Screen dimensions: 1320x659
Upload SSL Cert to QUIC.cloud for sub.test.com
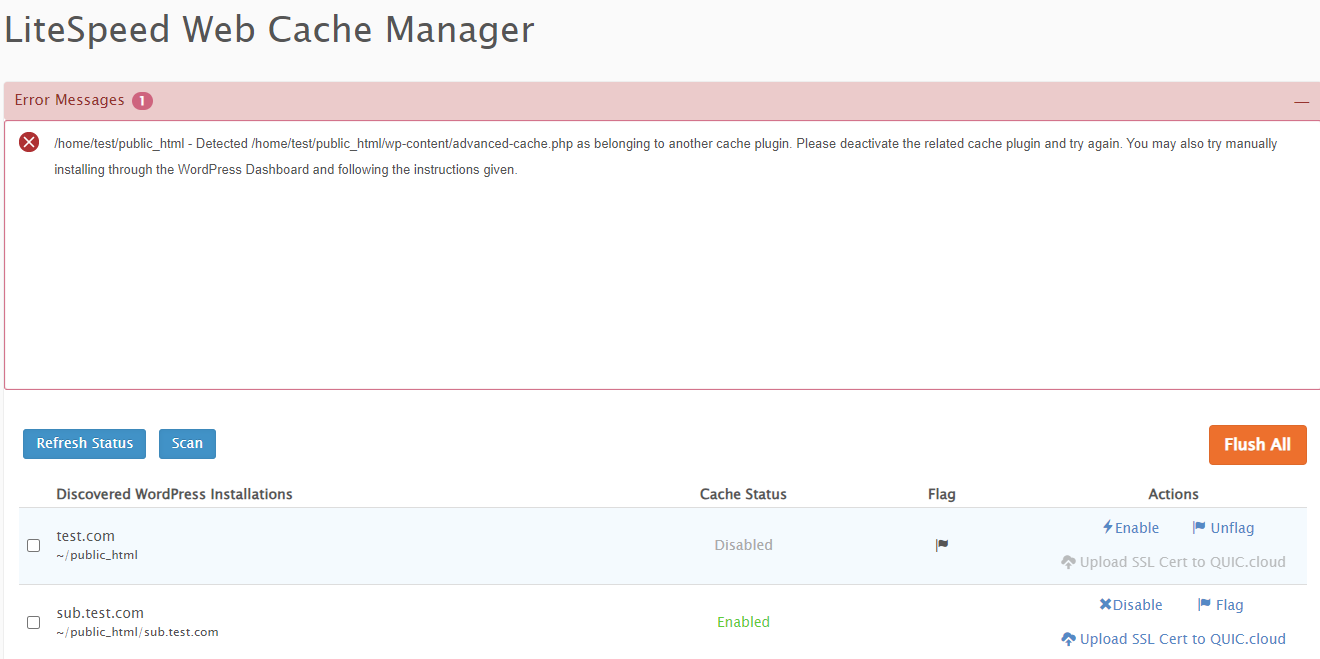point(1173,639)
